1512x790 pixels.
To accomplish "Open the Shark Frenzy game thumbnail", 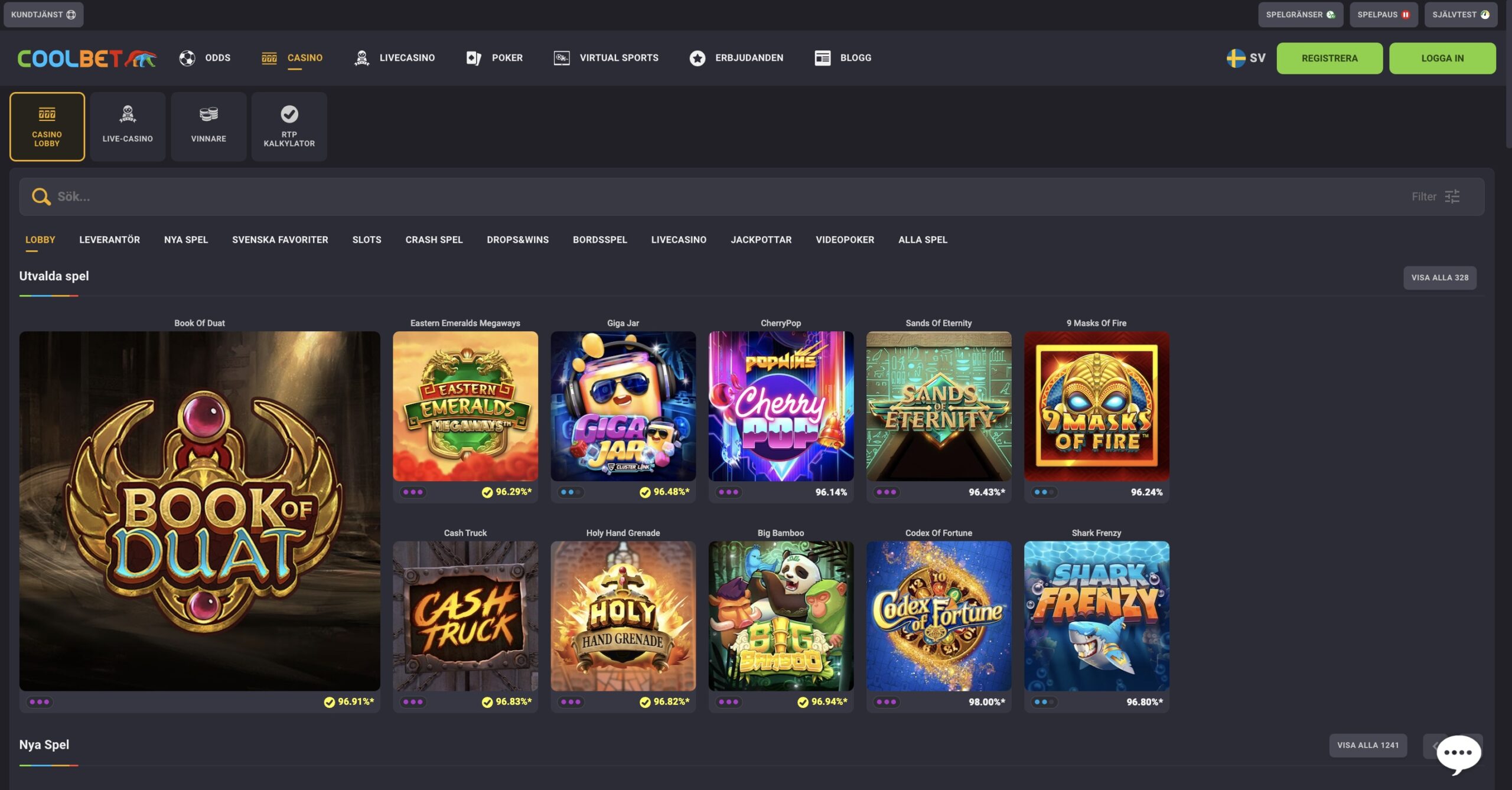I will tap(1096, 616).
